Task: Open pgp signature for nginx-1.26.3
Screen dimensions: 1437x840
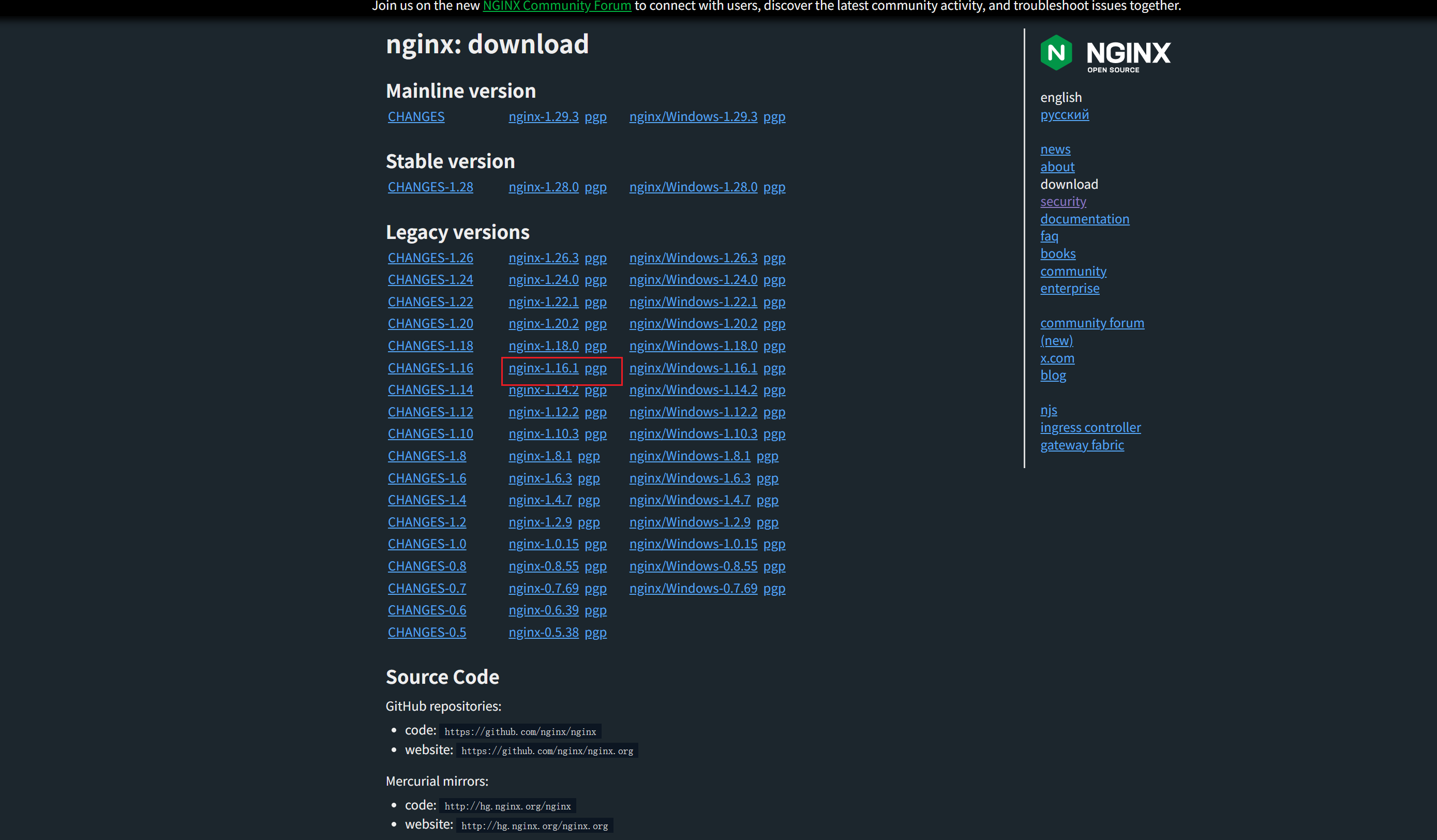Action: [x=595, y=258]
